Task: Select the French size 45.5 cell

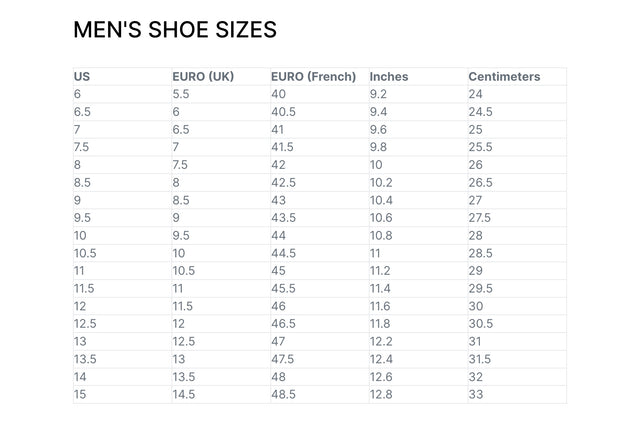Action: point(284,288)
